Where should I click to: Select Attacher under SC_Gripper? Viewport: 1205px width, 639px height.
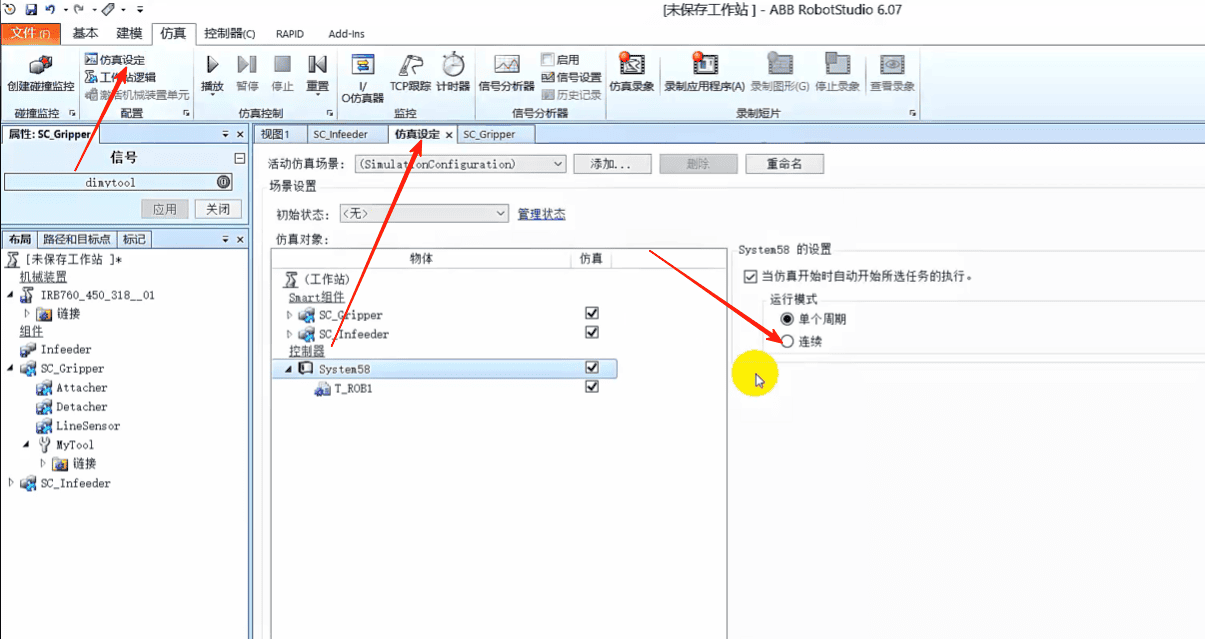tap(81, 388)
